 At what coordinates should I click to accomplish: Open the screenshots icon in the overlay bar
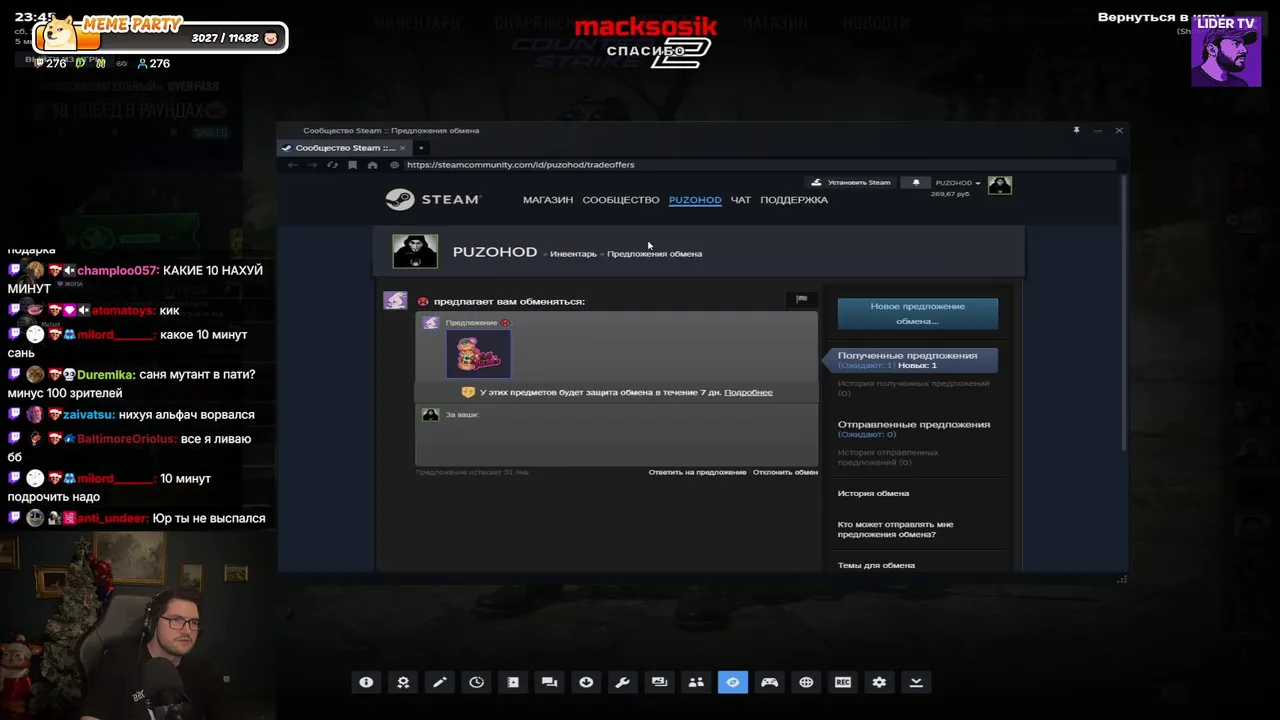tap(659, 682)
